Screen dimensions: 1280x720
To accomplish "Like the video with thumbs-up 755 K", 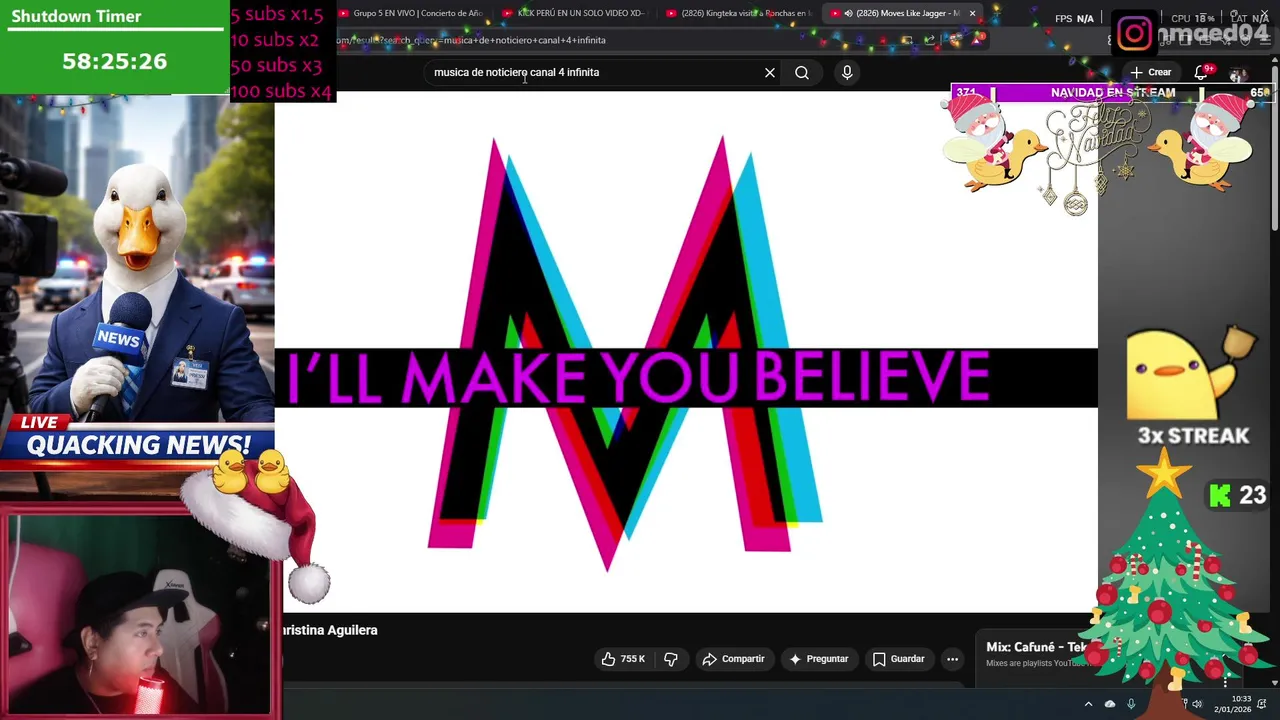I will [x=623, y=659].
